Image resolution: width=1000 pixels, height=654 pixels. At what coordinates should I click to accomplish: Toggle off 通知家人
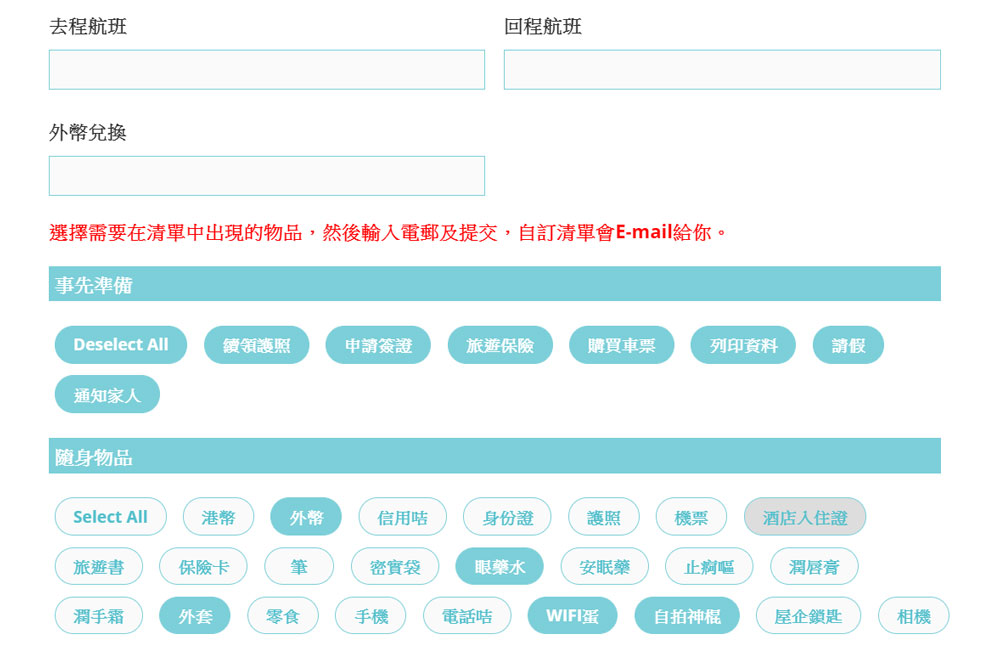pos(107,394)
